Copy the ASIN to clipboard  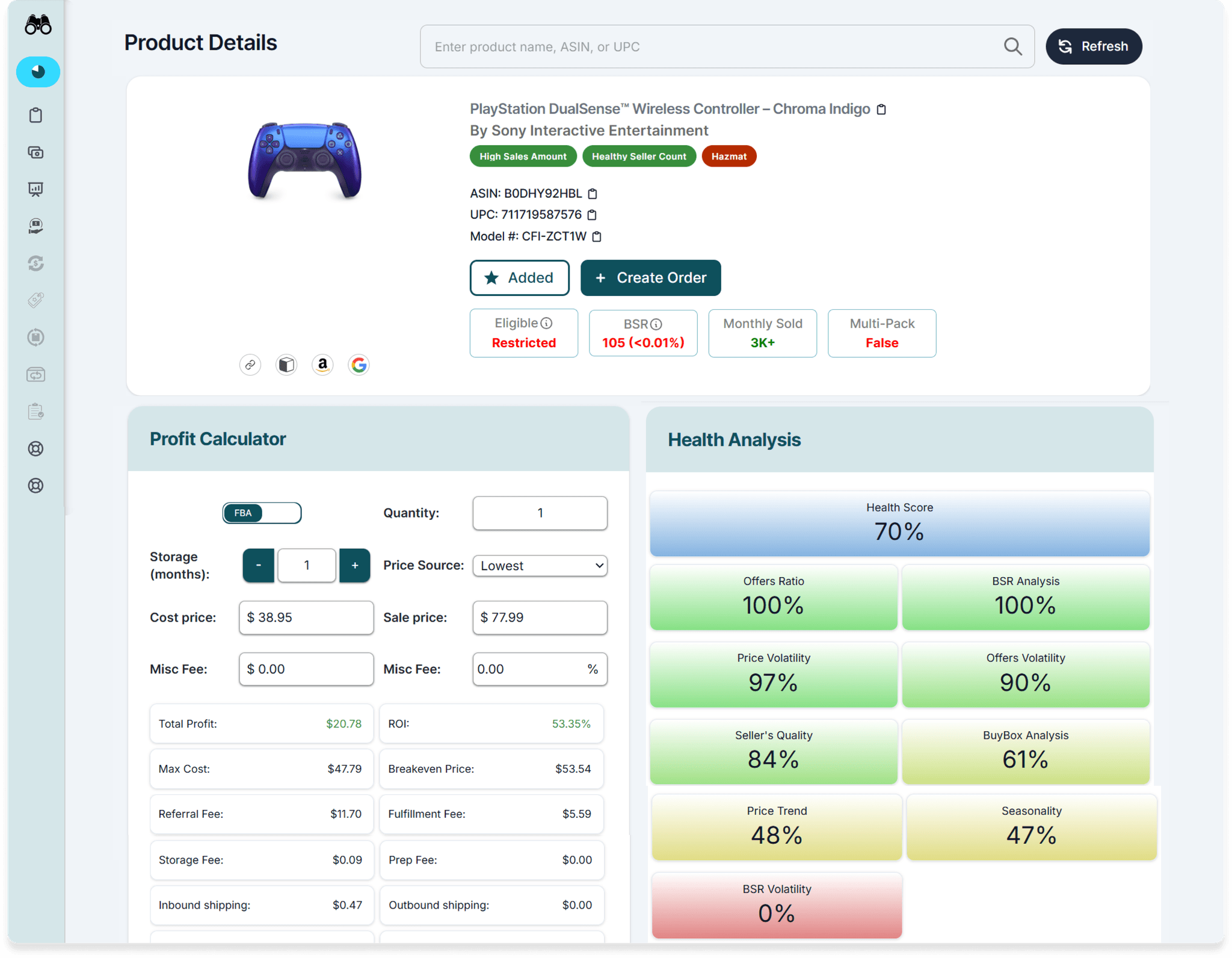click(x=593, y=194)
